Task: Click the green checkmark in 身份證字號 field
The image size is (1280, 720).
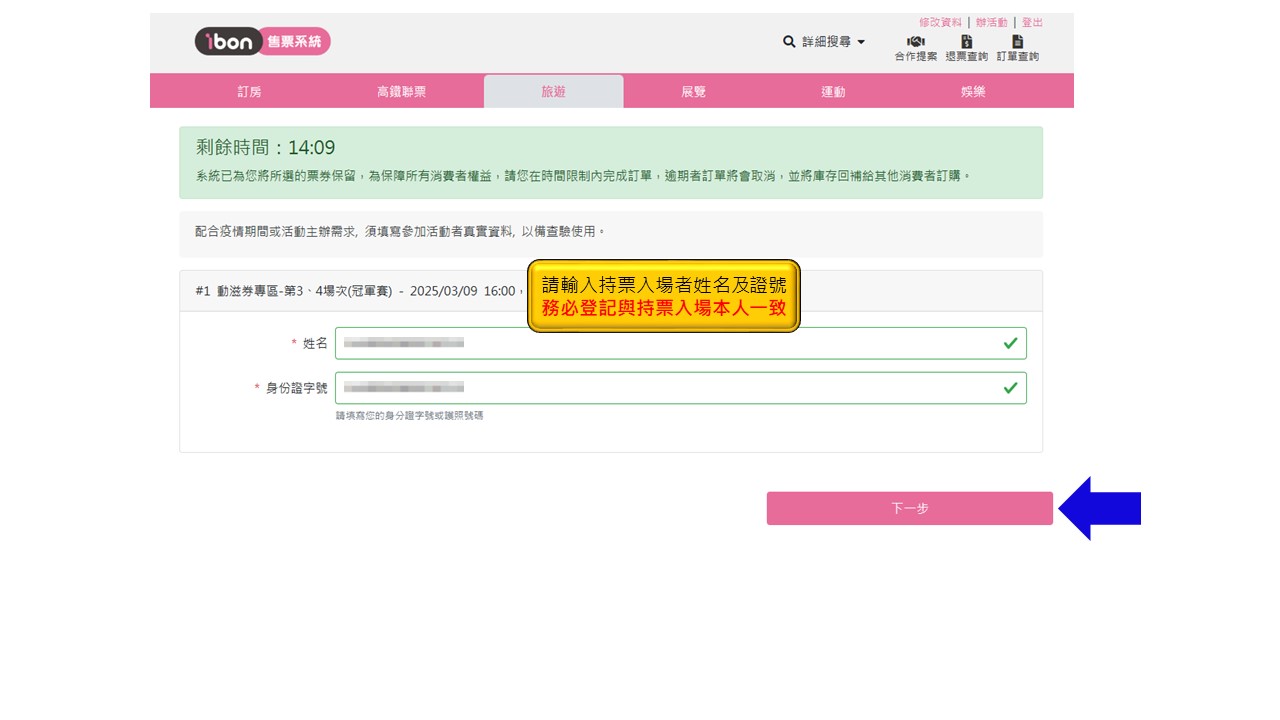Action: [1010, 388]
